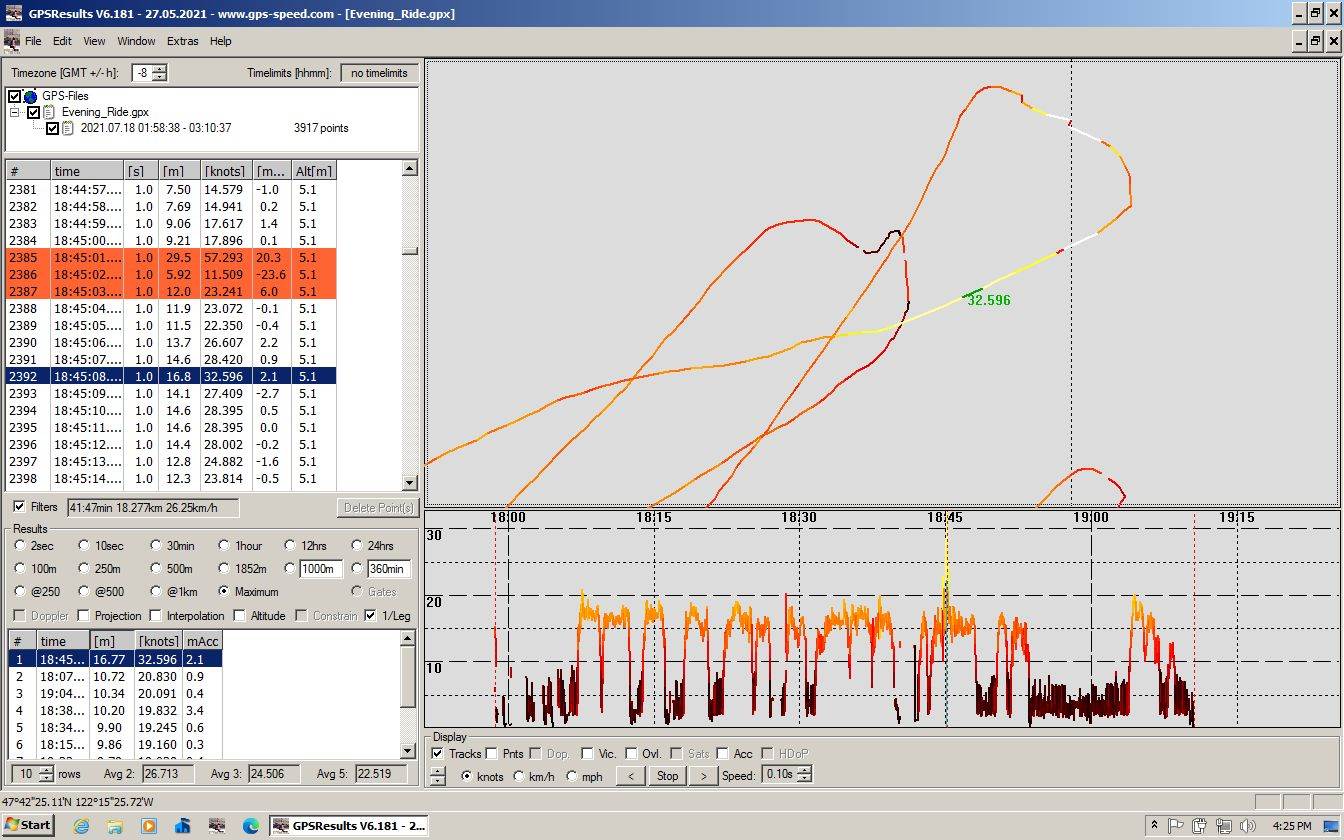1344x840 pixels.
Task: Open the Window menu
Action: [136, 41]
